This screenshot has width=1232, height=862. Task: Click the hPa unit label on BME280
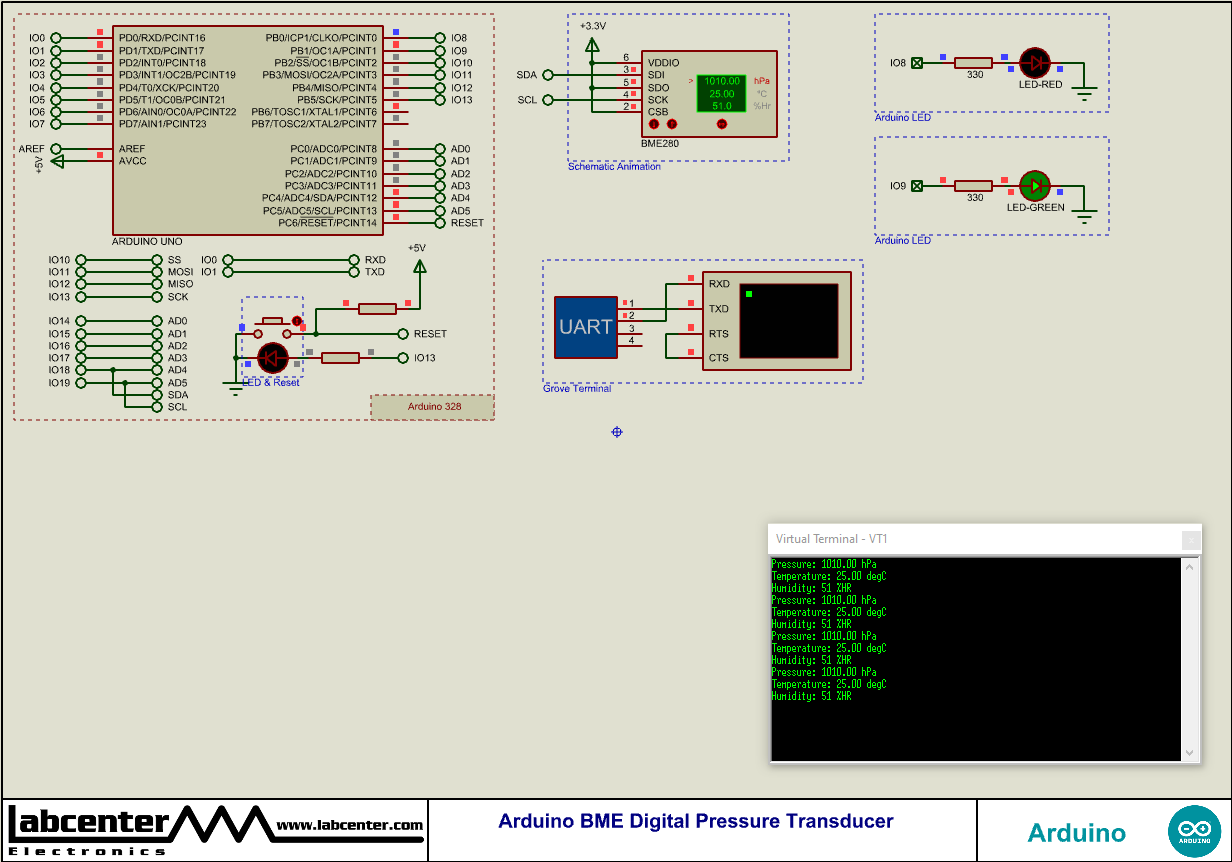pos(762,80)
